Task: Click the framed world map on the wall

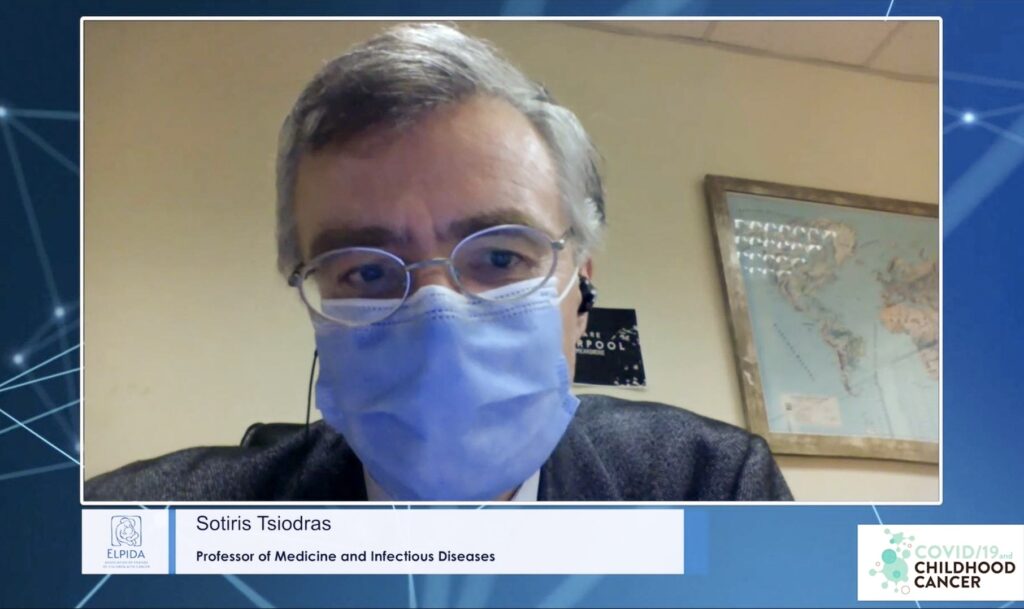Action: [x=824, y=317]
